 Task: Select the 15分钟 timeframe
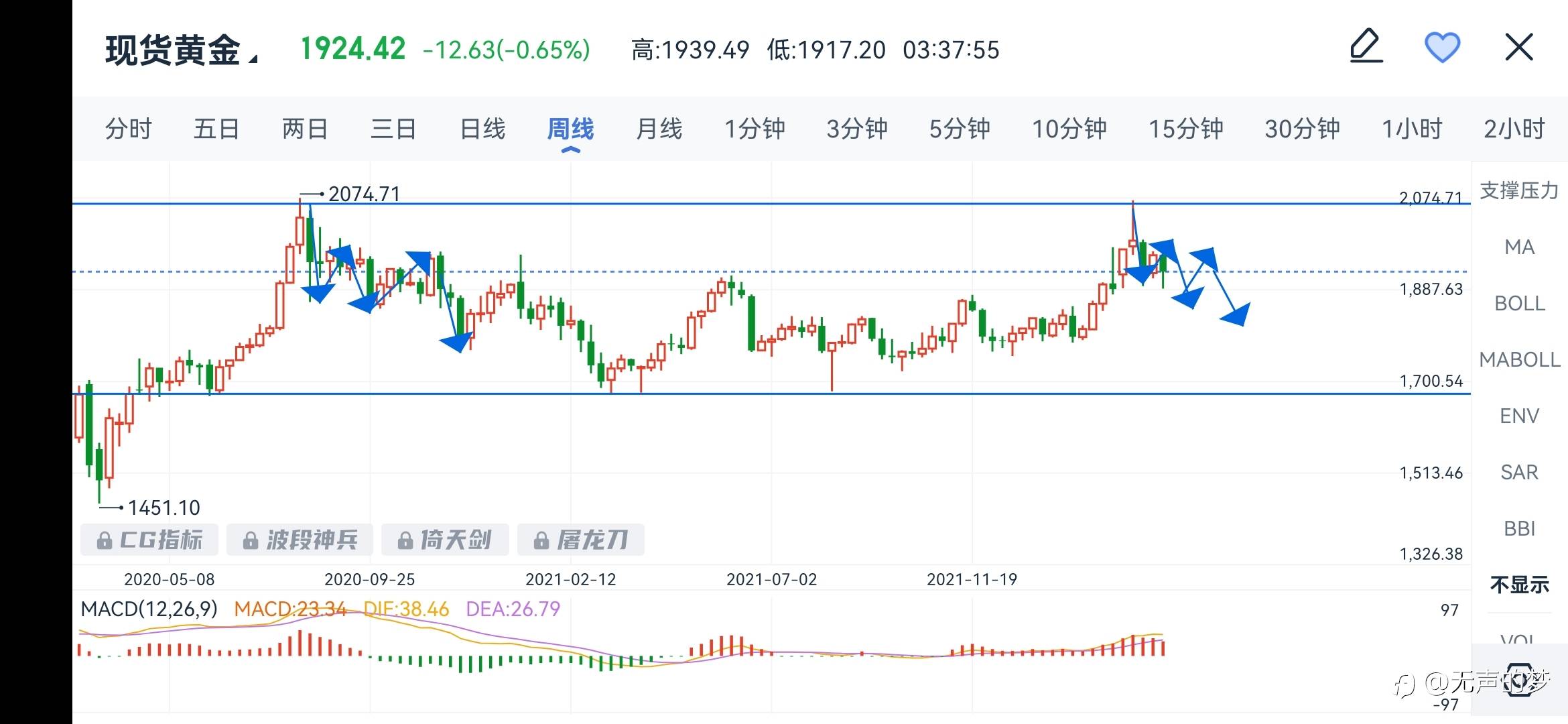click(x=1185, y=129)
